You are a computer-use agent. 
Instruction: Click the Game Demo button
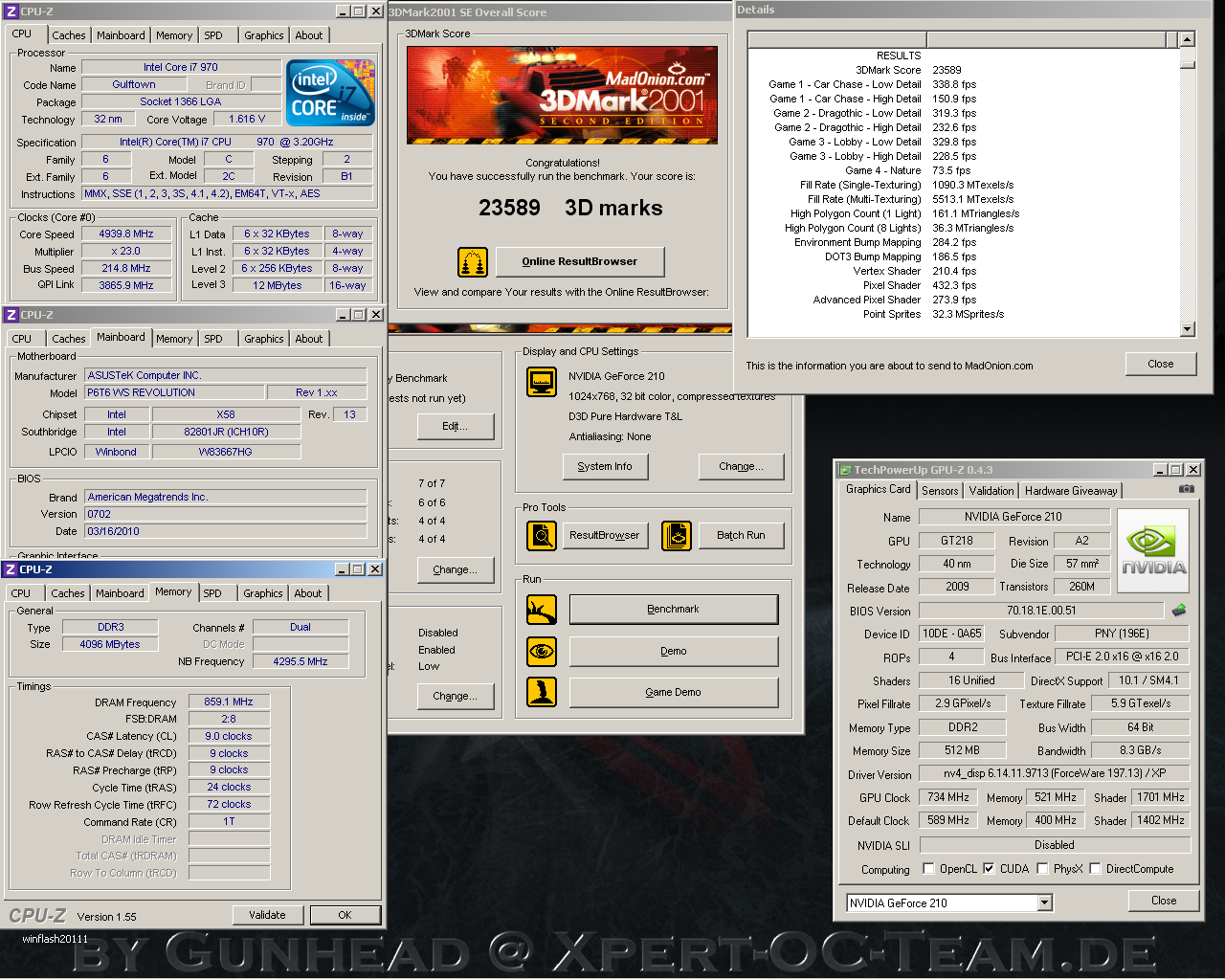tap(674, 692)
